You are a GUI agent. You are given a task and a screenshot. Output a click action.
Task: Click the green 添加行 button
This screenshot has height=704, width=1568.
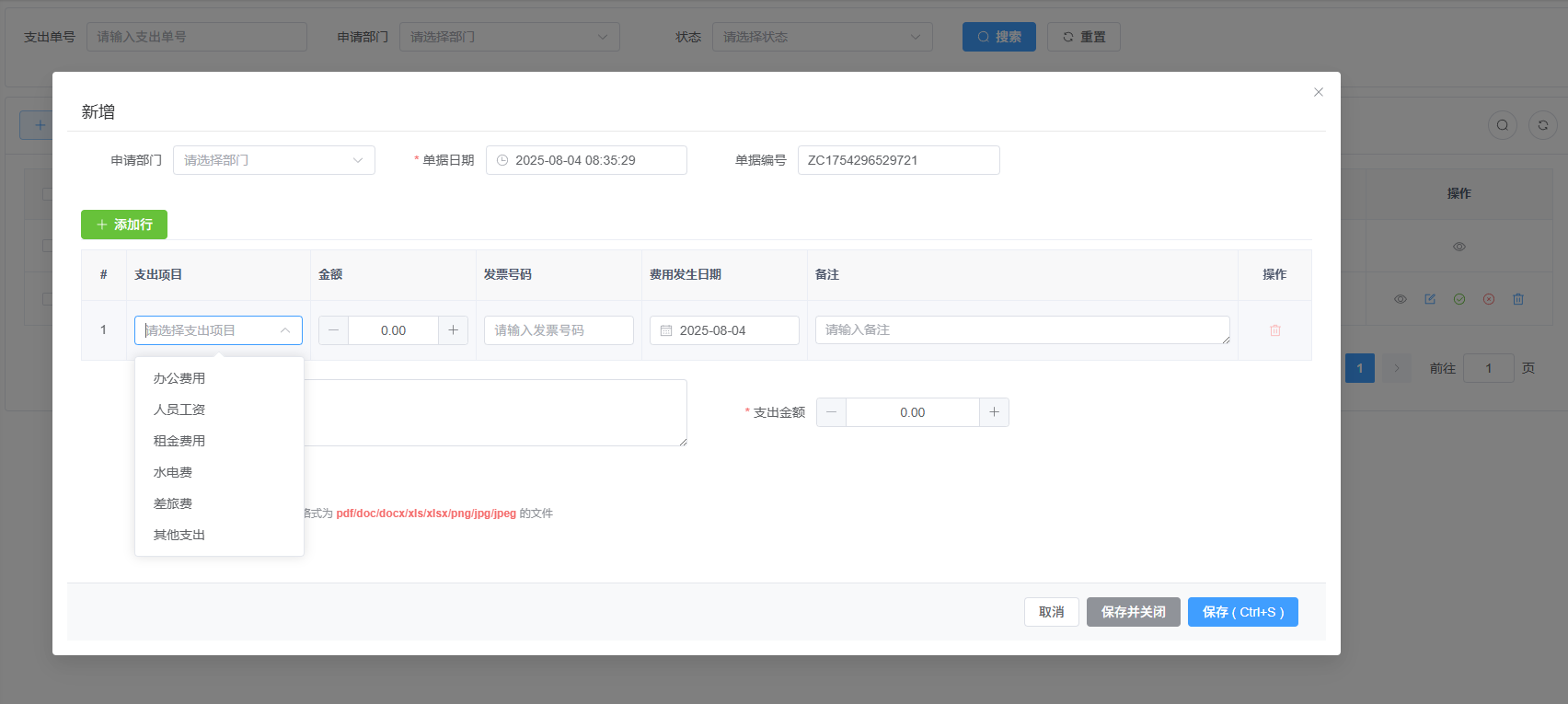(x=124, y=225)
